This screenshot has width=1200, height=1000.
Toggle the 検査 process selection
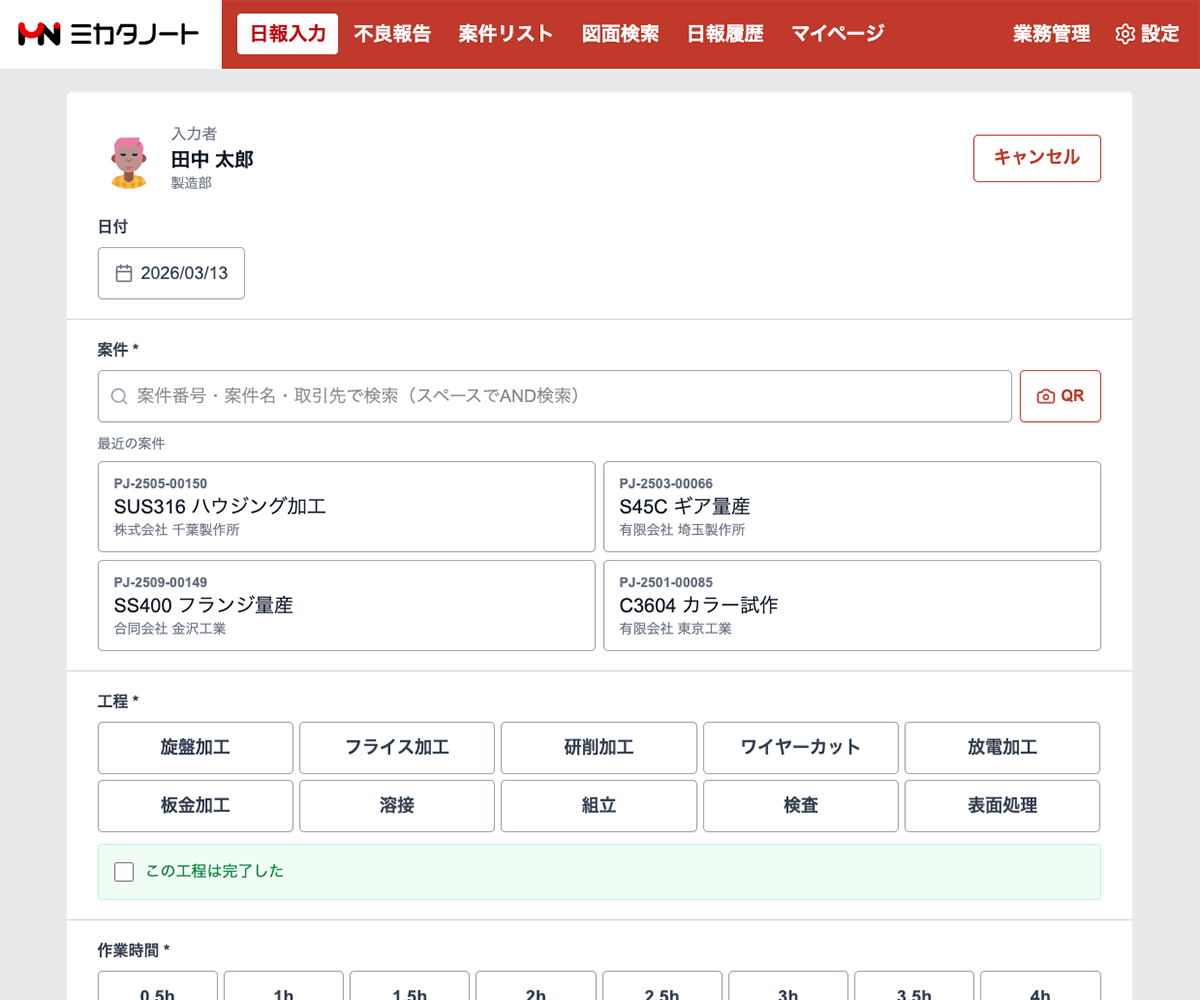800,805
